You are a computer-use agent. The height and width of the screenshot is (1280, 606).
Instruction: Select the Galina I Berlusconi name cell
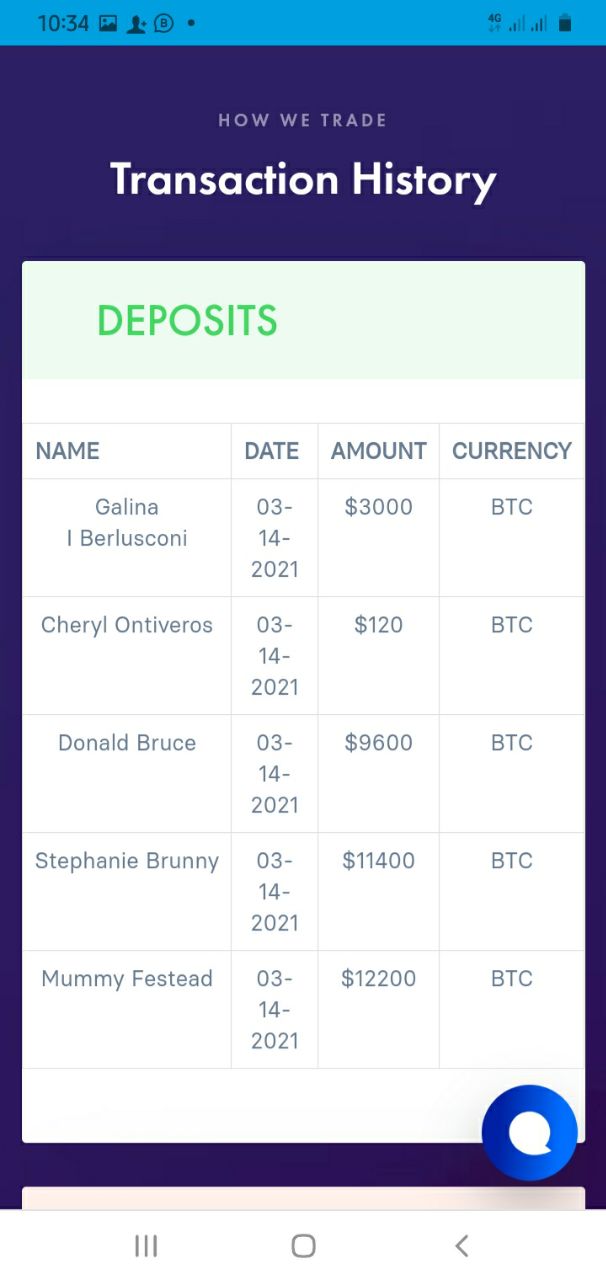[x=127, y=538]
